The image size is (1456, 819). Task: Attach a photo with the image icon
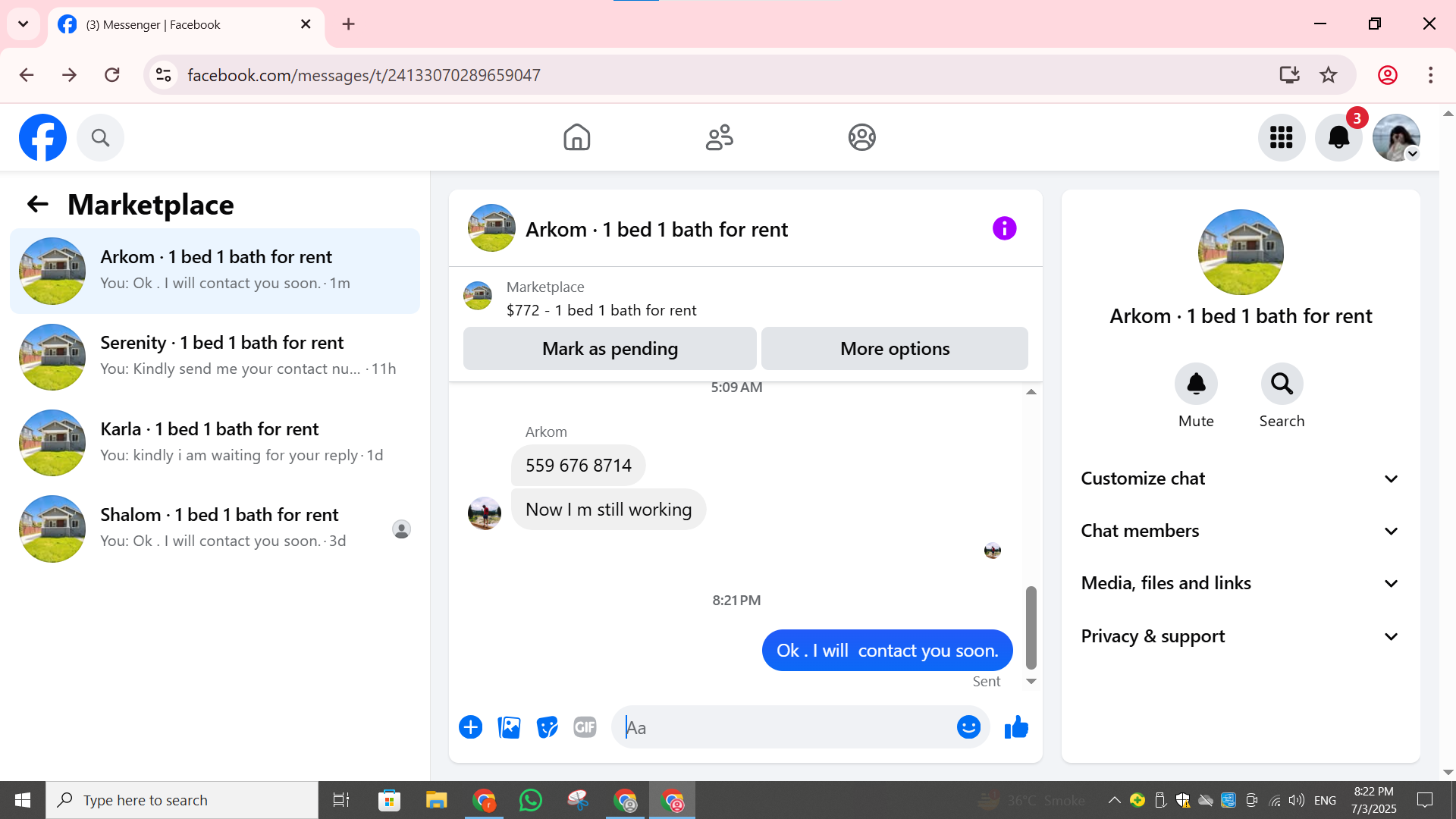coord(509,727)
